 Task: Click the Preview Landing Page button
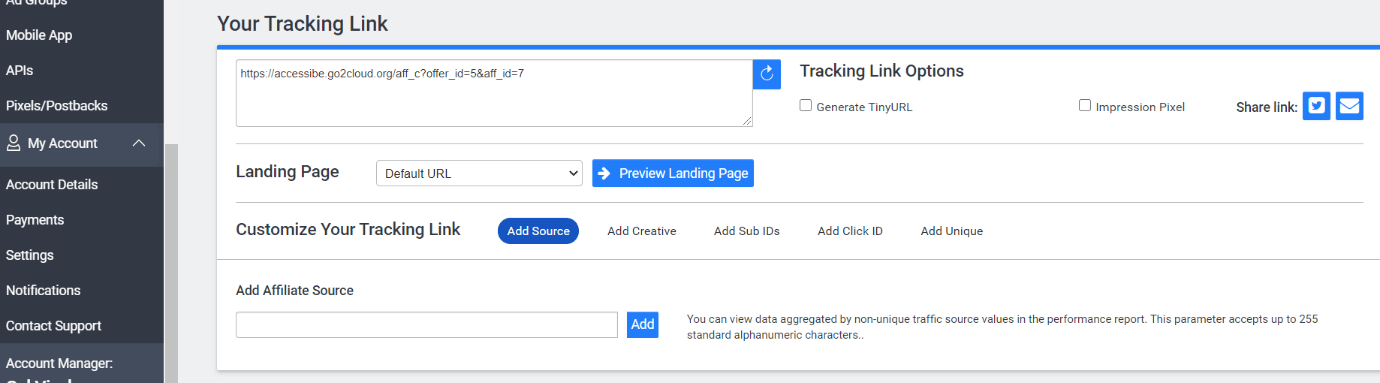(673, 173)
